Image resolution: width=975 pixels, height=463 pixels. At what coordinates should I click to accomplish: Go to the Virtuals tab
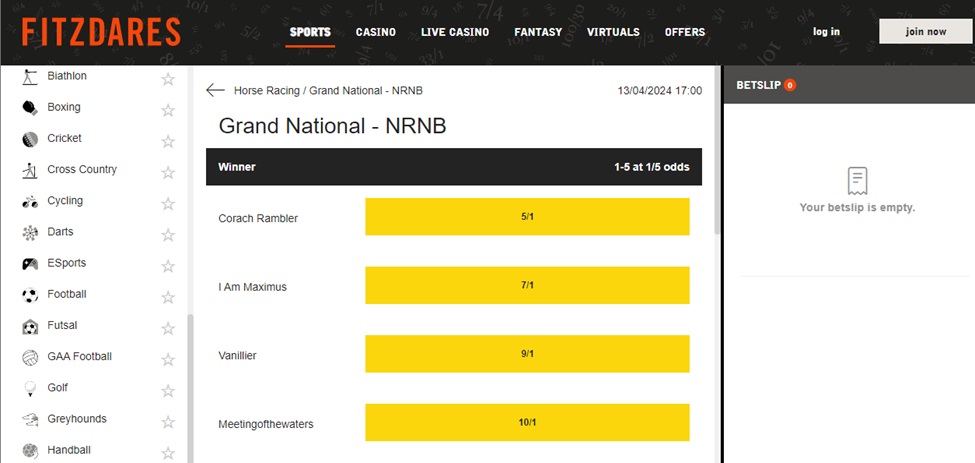[x=613, y=32]
